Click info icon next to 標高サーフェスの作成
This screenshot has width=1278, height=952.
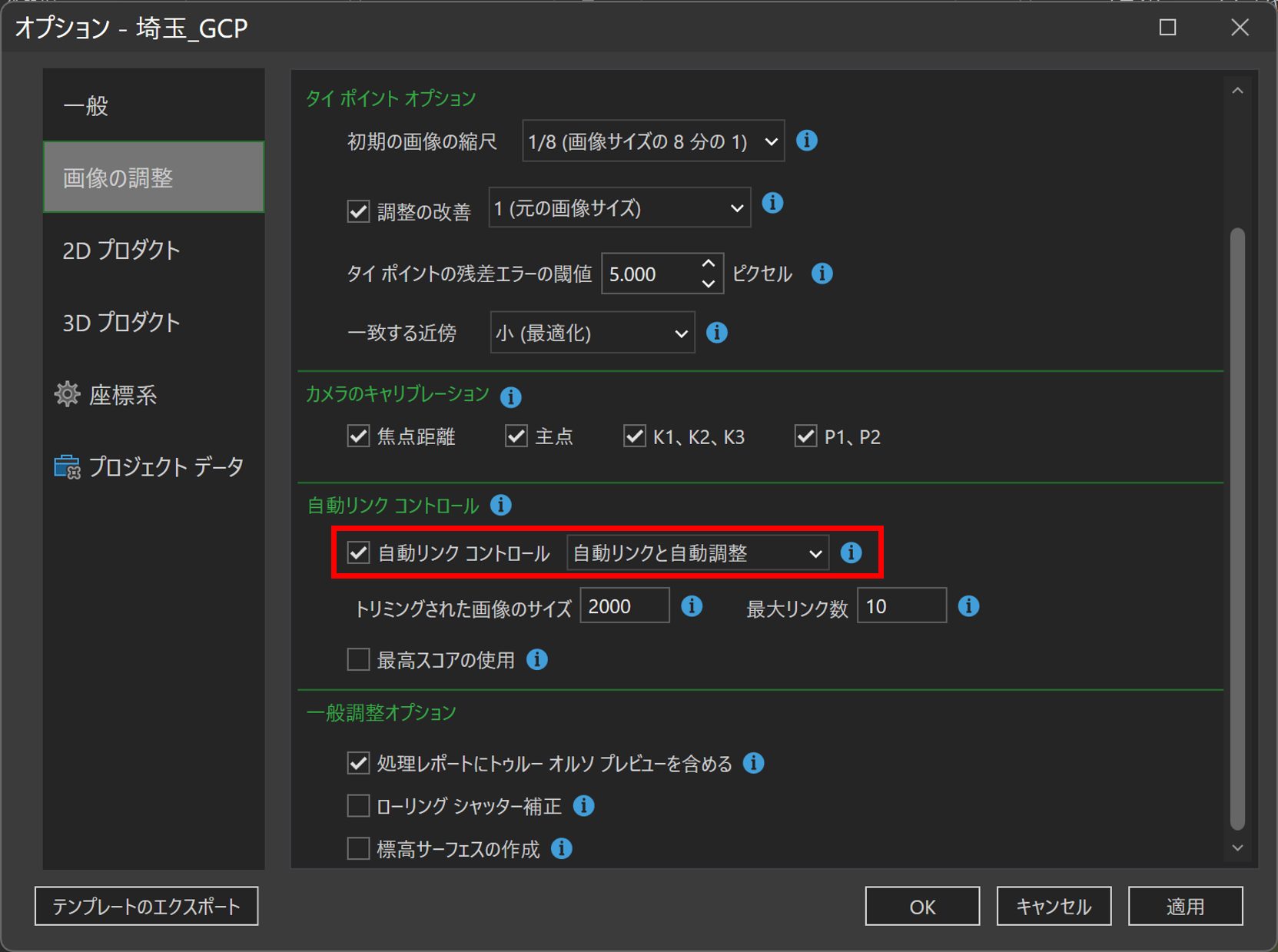pos(562,848)
